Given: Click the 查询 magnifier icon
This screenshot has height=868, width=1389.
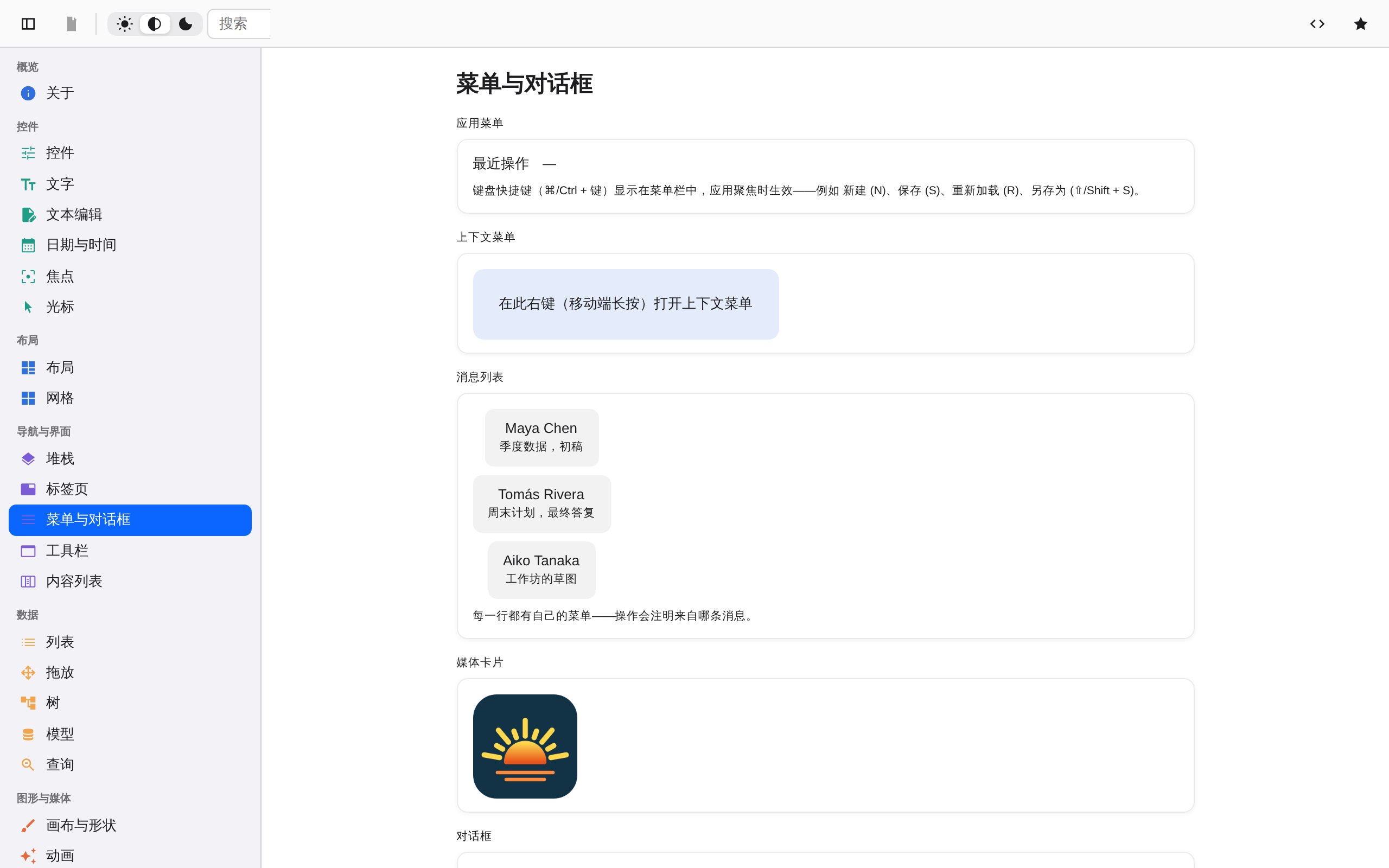Looking at the screenshot, I should (x=28, y=765).
